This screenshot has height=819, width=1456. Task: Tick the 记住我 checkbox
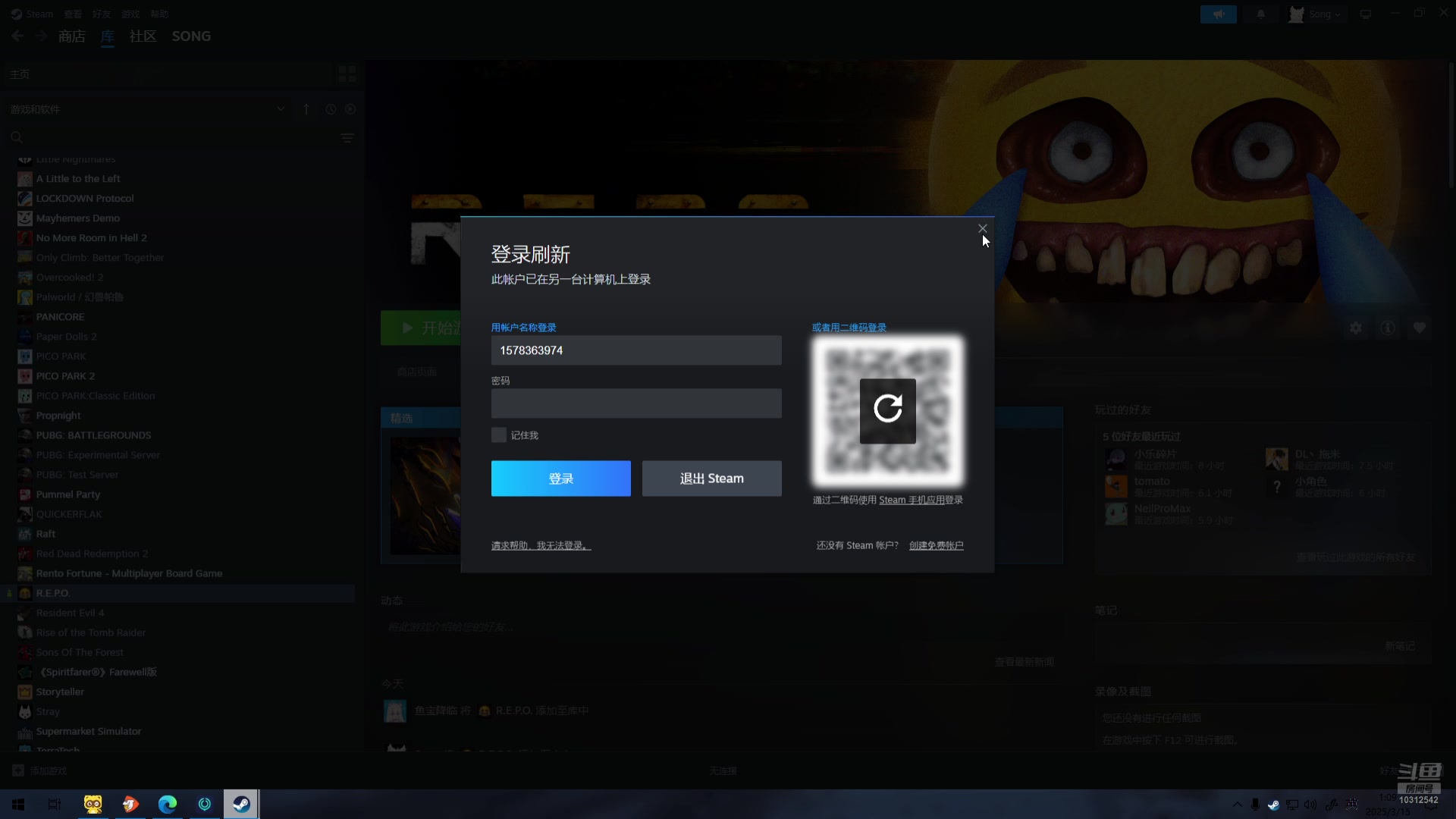tap(498, 435)
